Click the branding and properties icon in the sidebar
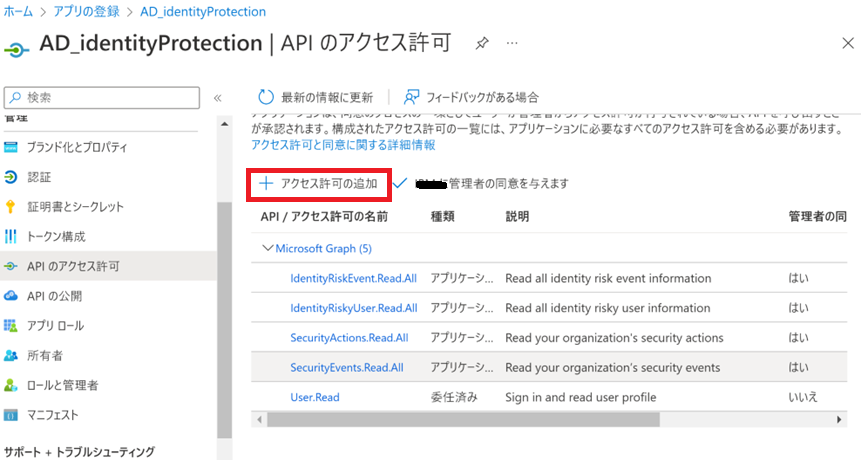Image resolution: width=861 pixels, height=460 pixels. (x=10, y=147)
